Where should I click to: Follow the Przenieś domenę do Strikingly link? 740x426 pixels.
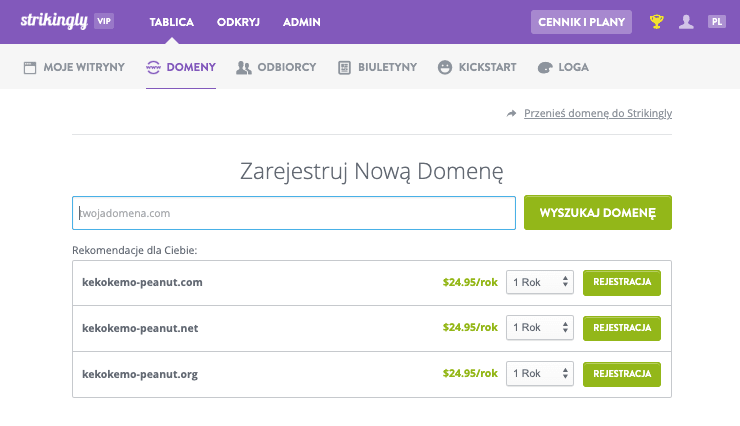598,113
